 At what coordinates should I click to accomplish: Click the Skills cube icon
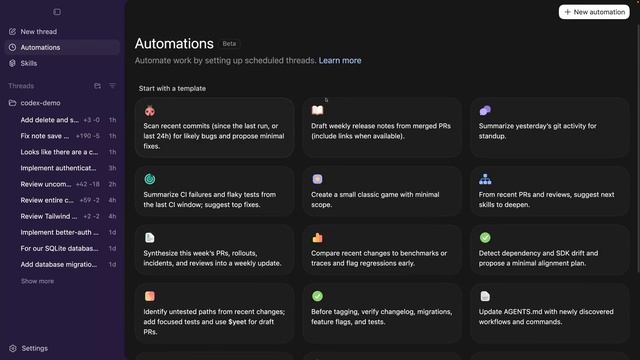(12, 63)
